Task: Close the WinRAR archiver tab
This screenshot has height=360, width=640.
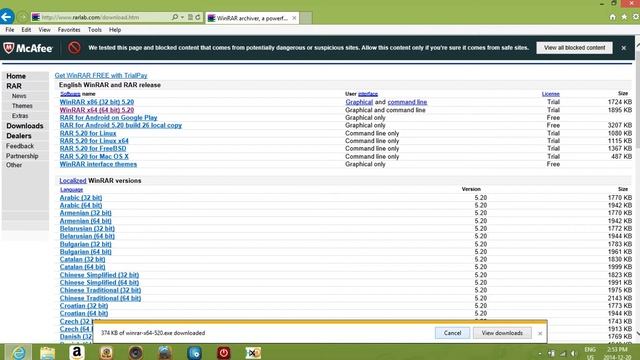Action: coord(294,18)
